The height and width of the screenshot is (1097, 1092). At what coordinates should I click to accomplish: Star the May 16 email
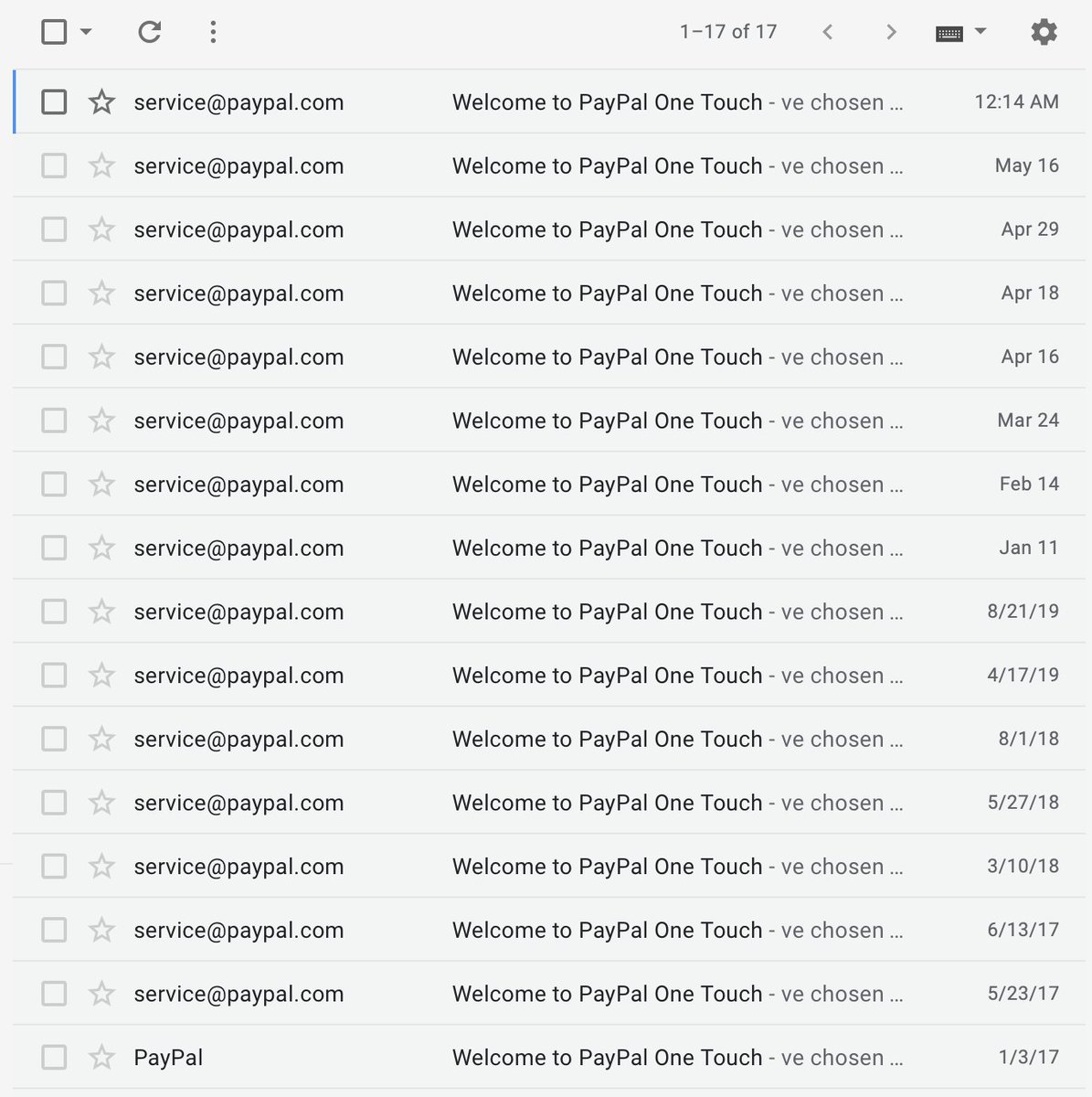(x=101, y=165)
